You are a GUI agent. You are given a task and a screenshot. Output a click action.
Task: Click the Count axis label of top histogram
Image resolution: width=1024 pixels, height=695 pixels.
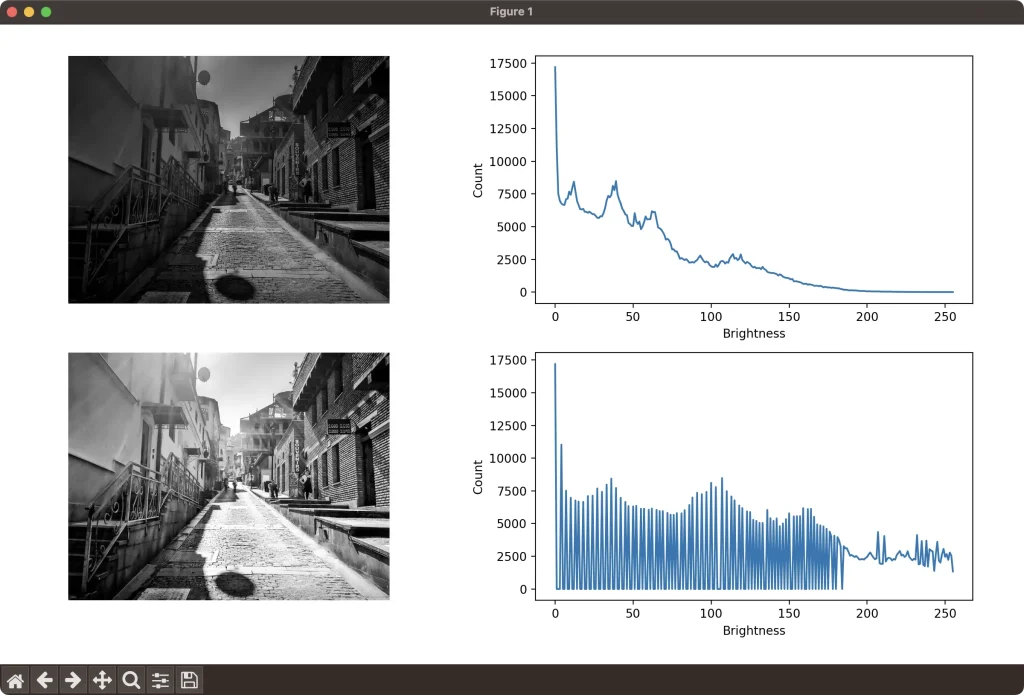478,179
